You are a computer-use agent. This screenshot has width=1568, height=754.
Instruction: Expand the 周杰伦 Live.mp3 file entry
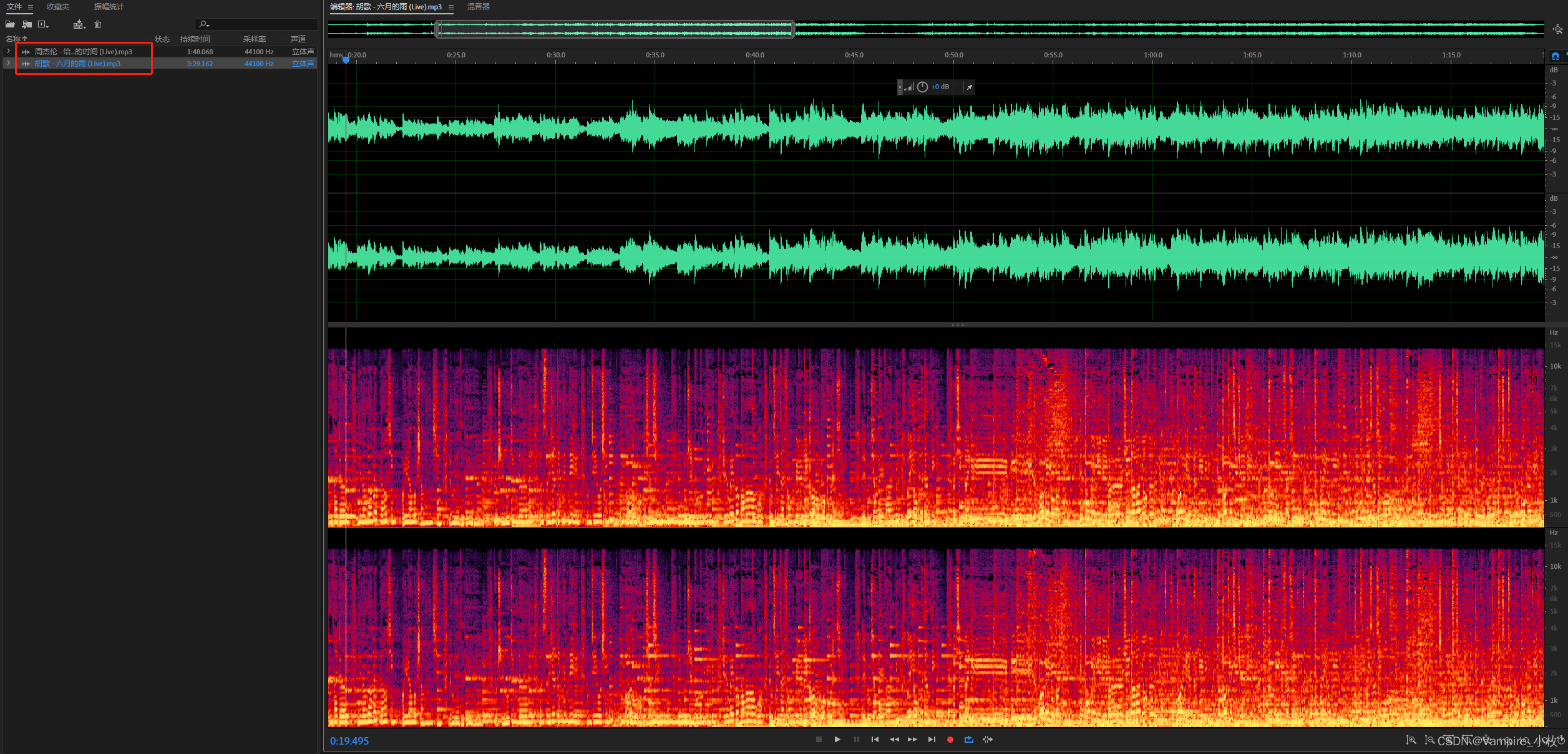[8, 52]
